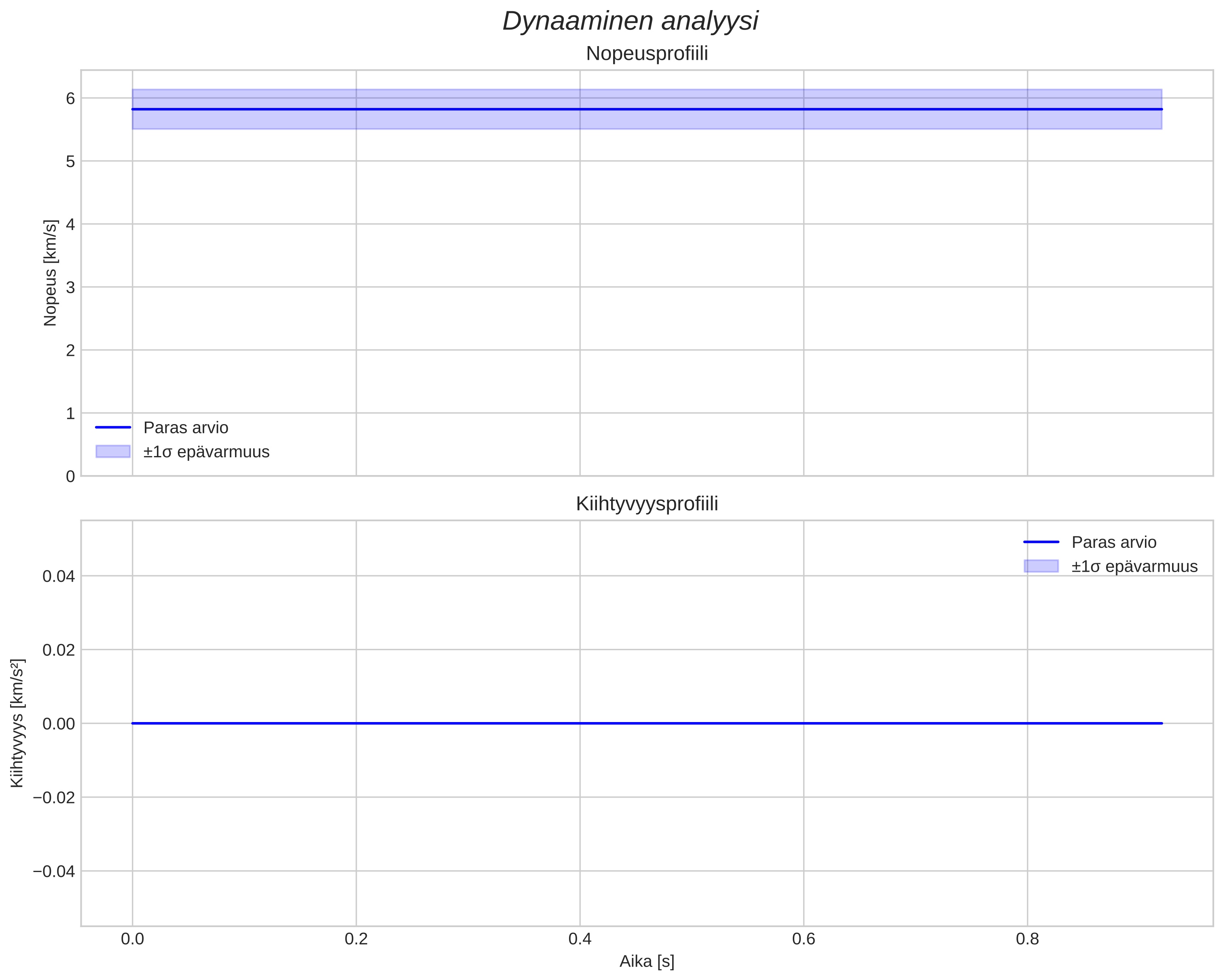Image resolution: width=1223 pixels, height=980 pixels.
Task: Click '±1σ epävarmuus' label in top legend
Action: (206, 452)
